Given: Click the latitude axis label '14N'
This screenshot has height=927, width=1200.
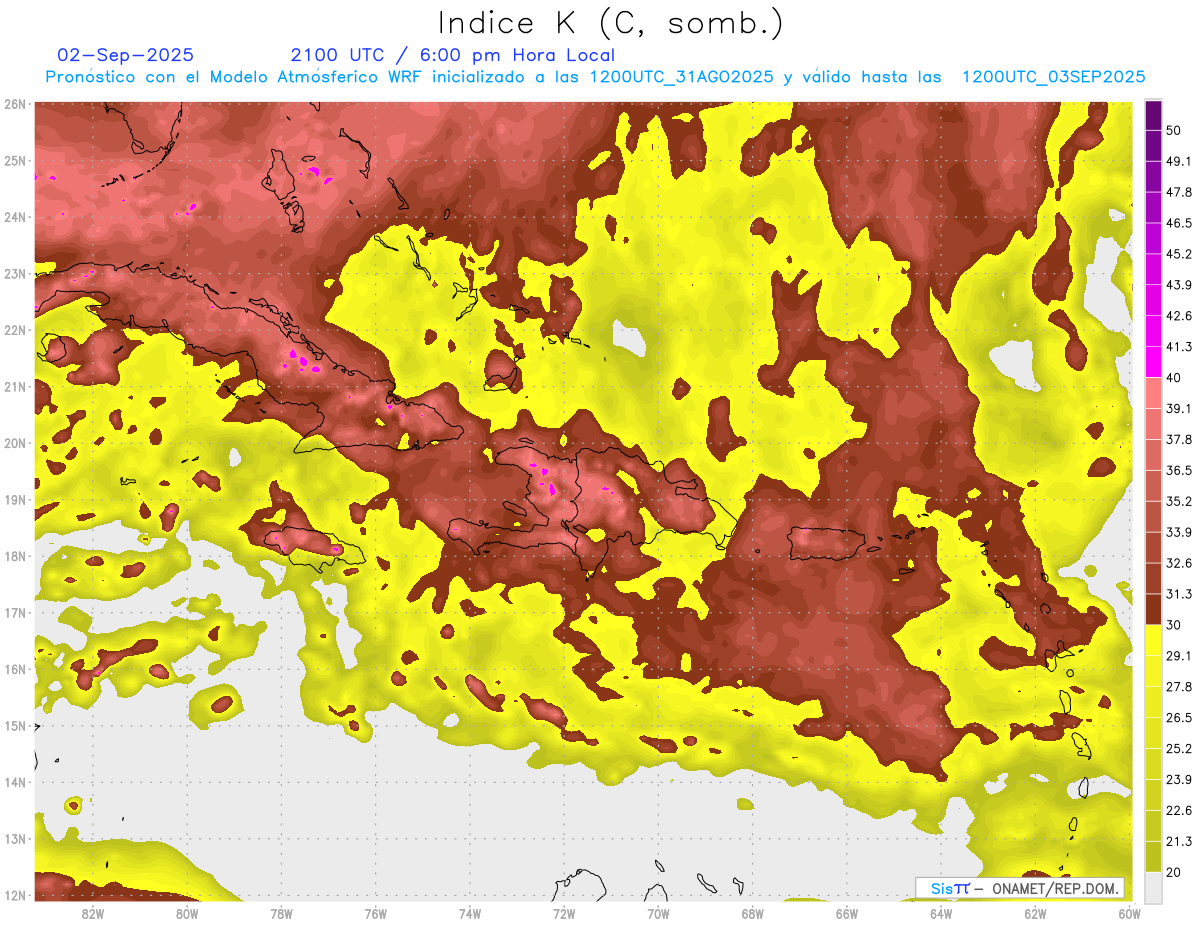Looking at the screenshot, I should pos(15,782).
